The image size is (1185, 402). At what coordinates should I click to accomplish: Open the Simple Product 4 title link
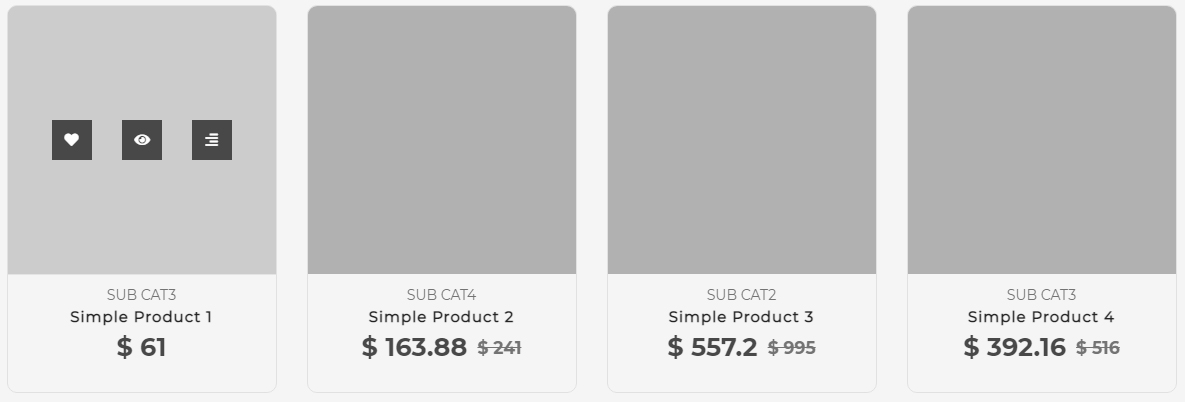(1041, 317)
